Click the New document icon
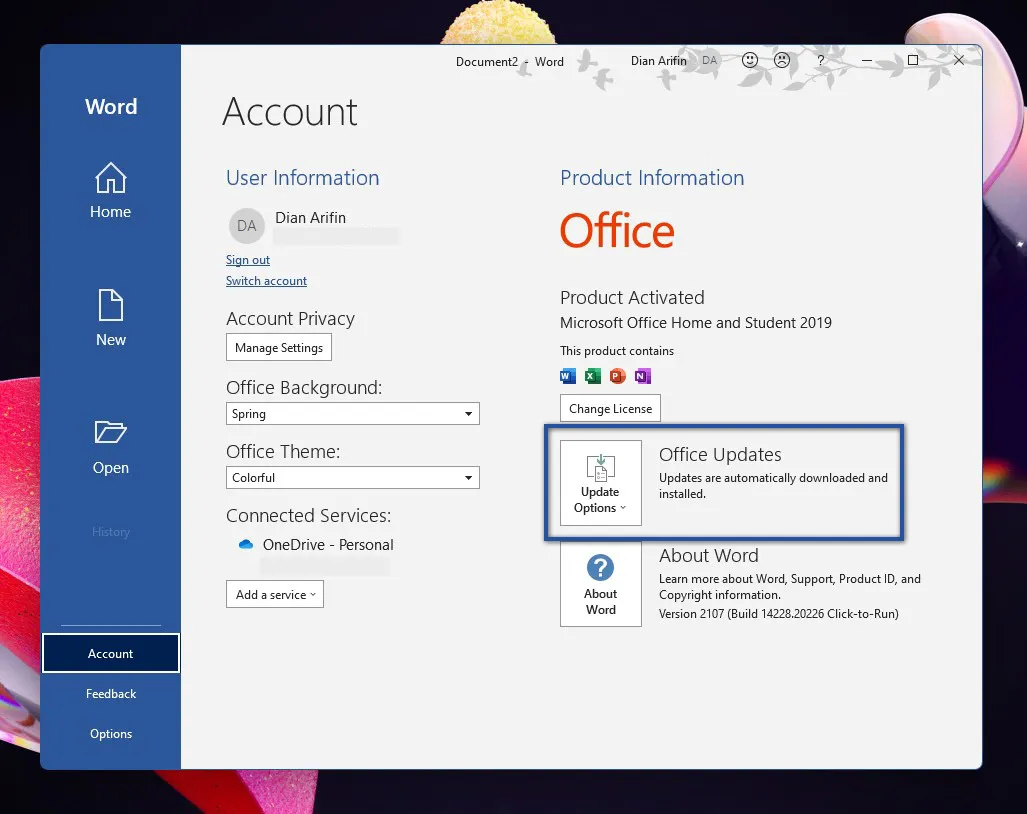 point(110,306)
